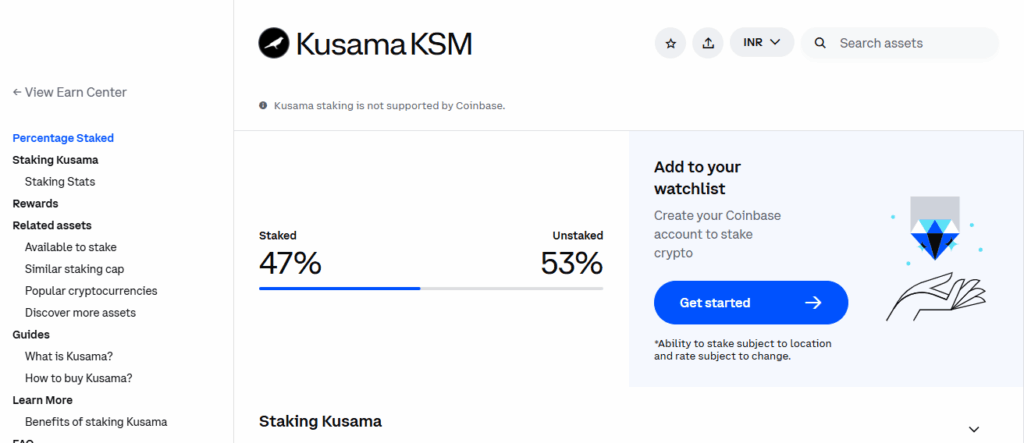Screen dimensions: 1024x443
Task: Go back to View Earn Center
Action: (x=69, y=92)
